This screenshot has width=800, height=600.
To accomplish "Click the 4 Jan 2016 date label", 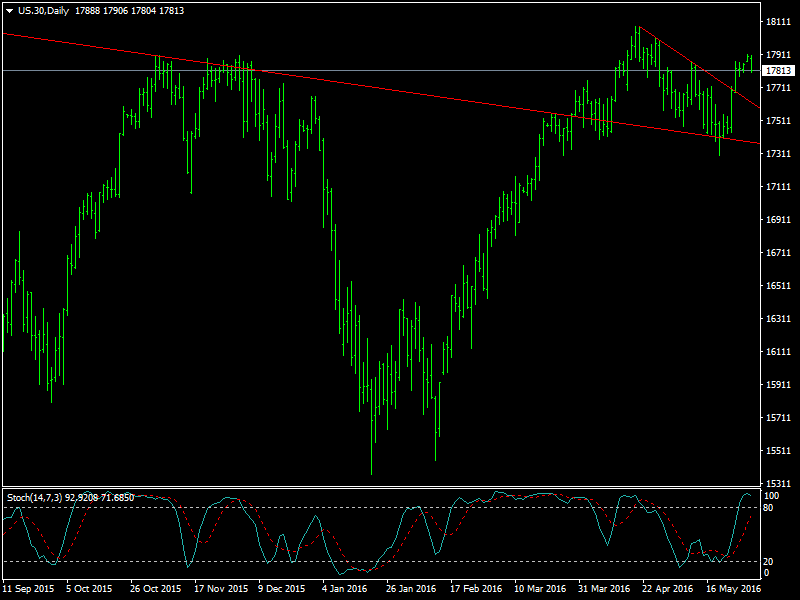I will tap(343, 589).
